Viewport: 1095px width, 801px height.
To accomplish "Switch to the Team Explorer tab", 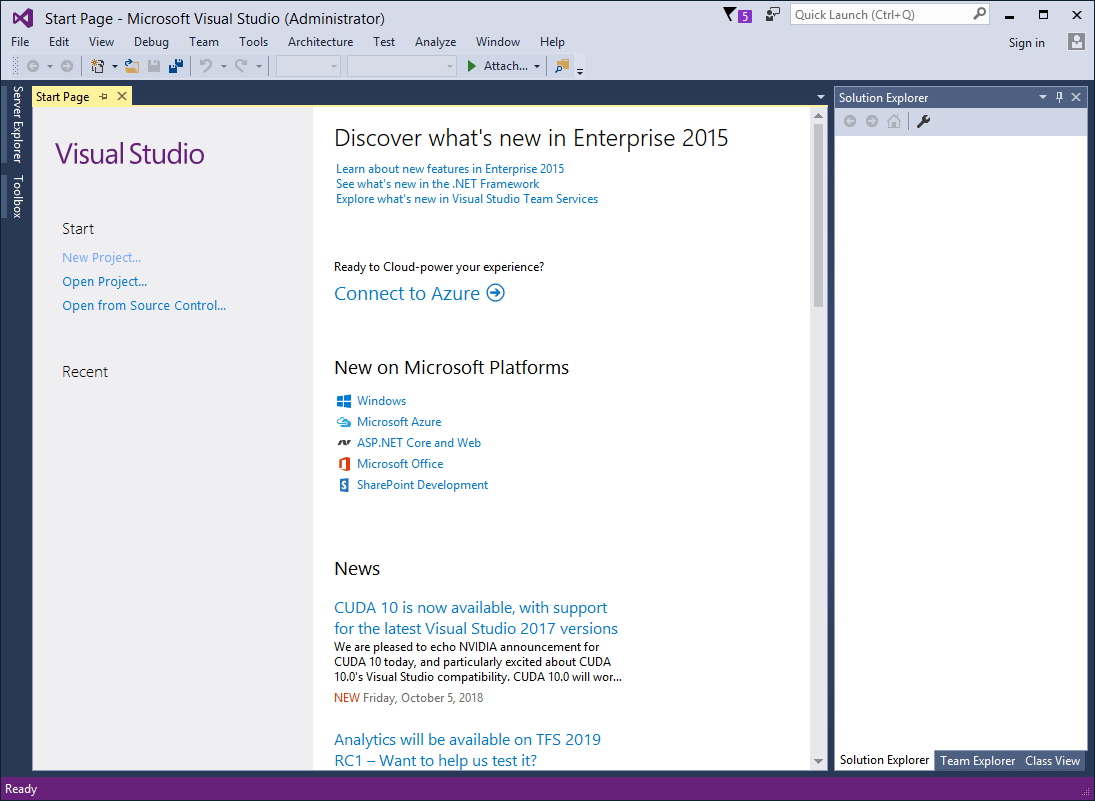I will click(977, 761).
